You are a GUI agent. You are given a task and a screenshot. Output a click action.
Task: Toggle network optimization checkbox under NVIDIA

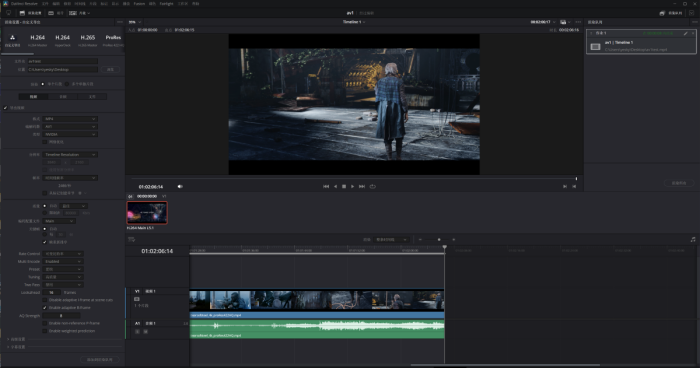(45, 142)
